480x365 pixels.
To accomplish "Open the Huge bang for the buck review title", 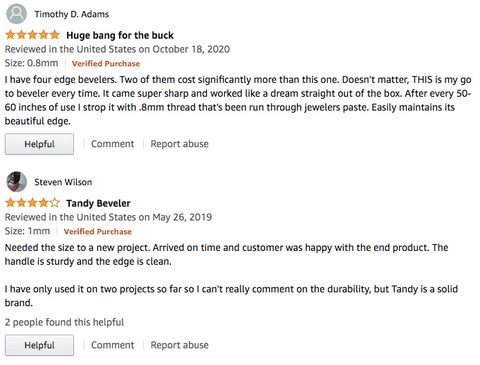I will click(x=120, y=35).
